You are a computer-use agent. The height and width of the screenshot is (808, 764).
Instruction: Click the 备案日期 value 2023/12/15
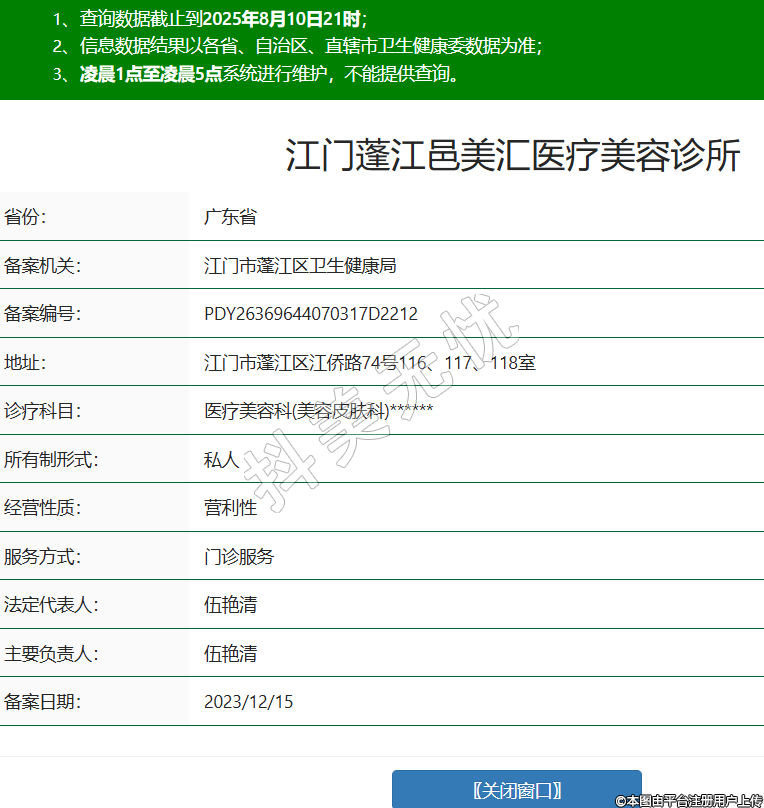click(249, 702)
